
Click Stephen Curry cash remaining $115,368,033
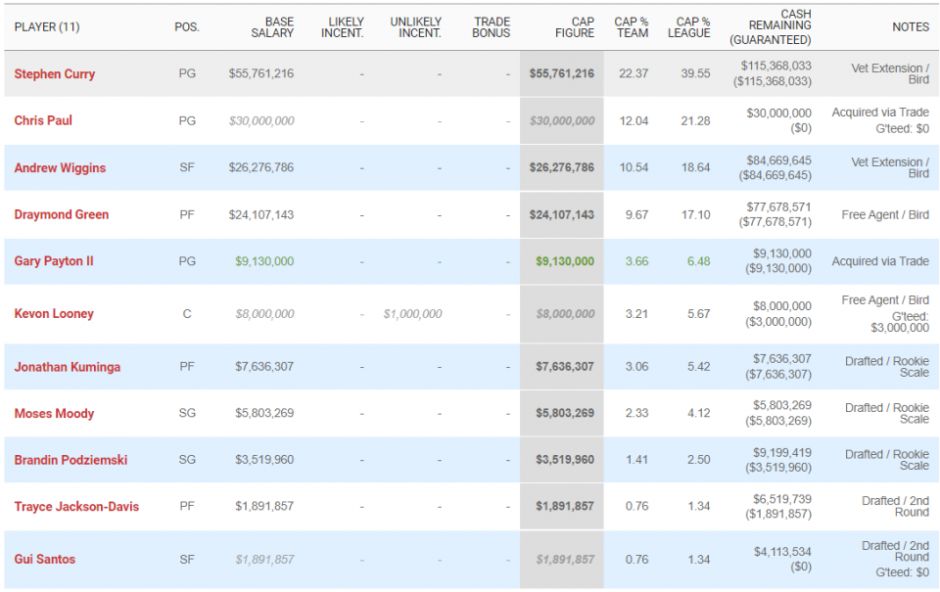776,66
